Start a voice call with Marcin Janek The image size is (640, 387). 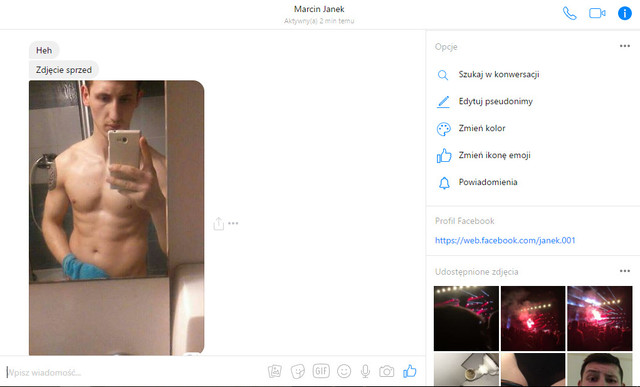pos(569,13)
